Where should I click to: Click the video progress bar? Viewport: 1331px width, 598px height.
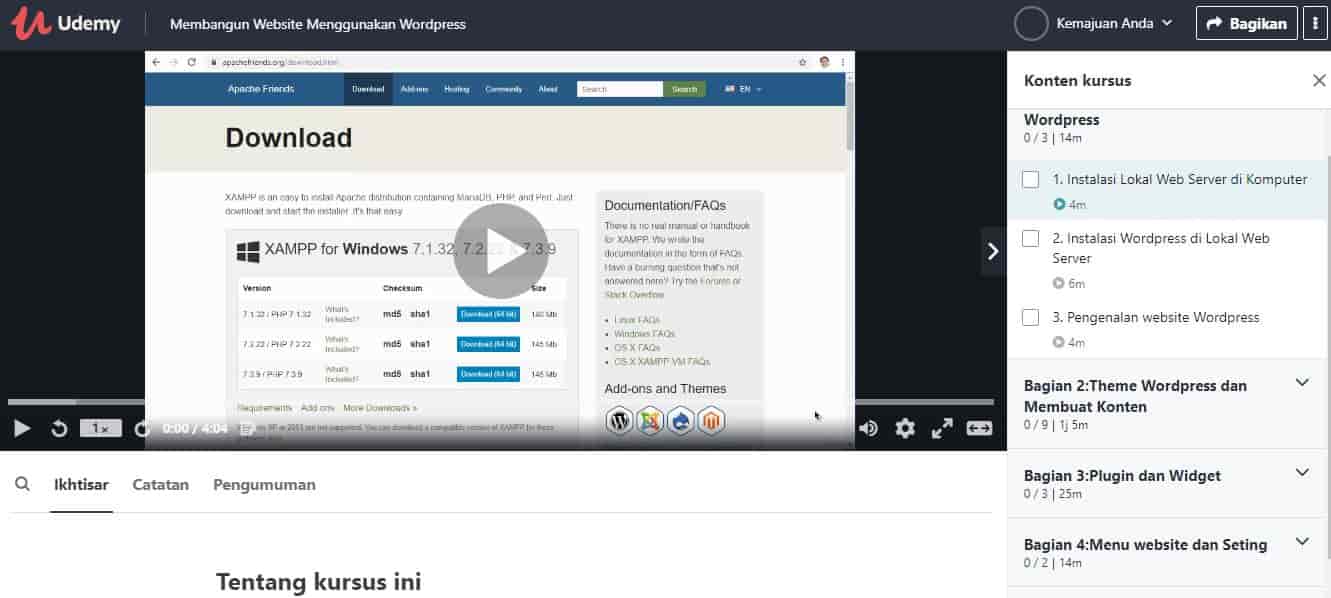(x=500, y=402)
